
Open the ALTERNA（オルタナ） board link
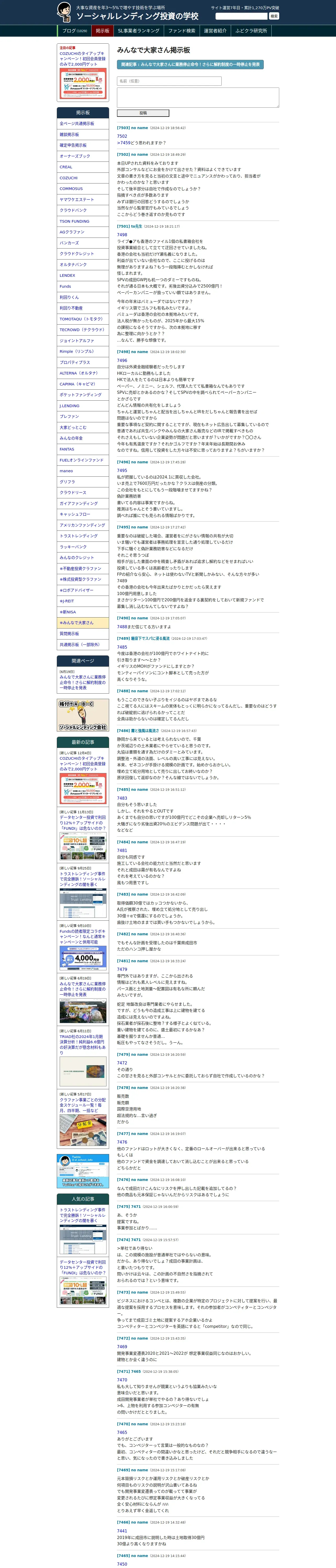(x=83, y=373)
